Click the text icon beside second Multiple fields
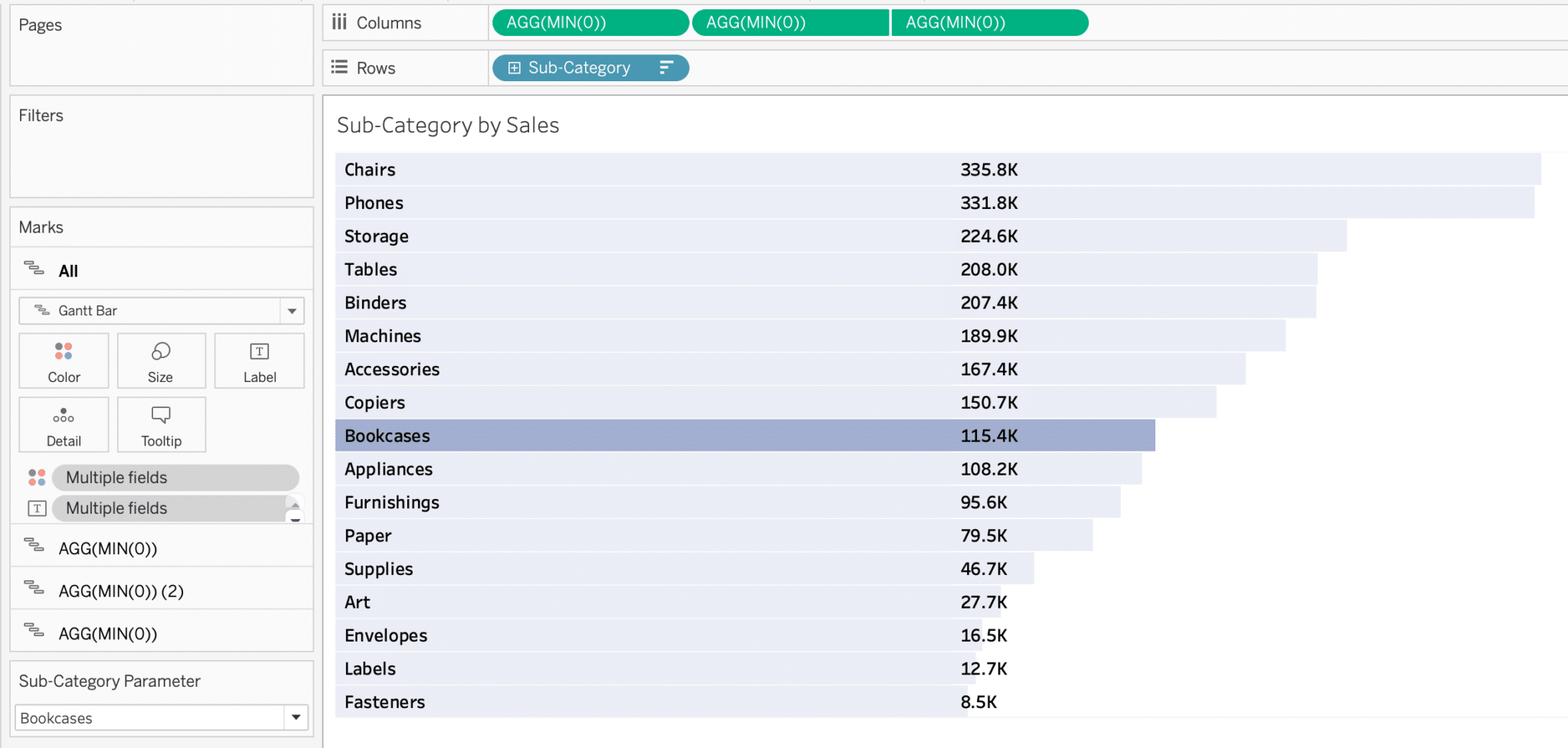The image size is (1568, 748). (x=36, y=508)
